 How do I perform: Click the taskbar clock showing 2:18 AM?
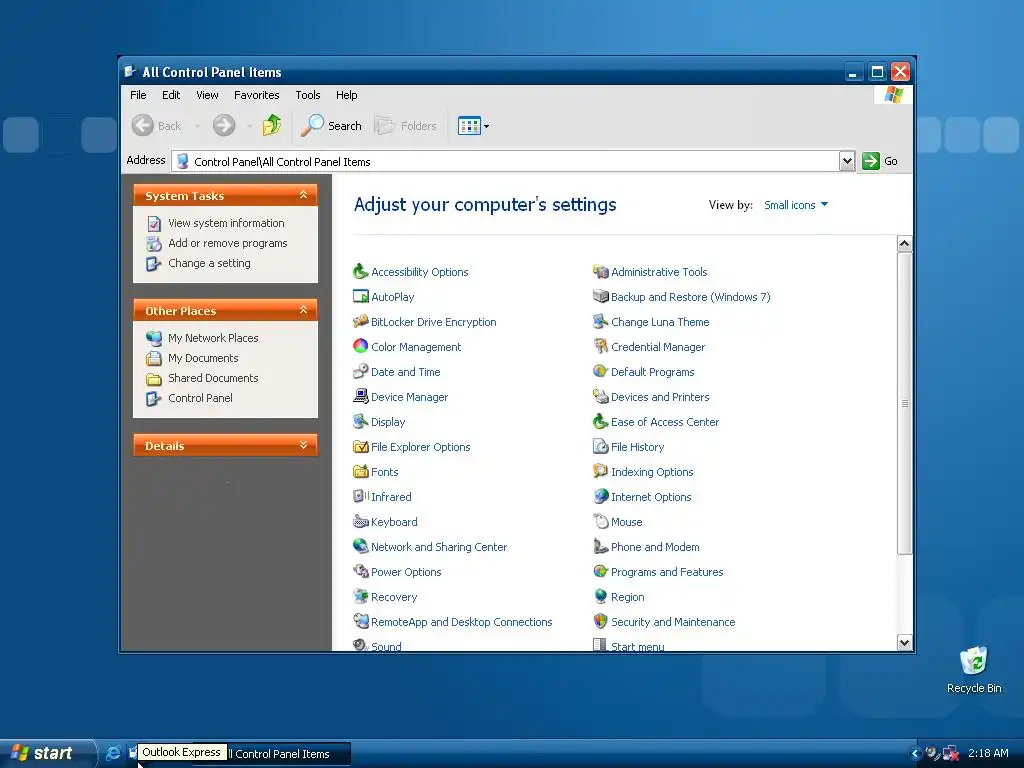pos(987,753)
